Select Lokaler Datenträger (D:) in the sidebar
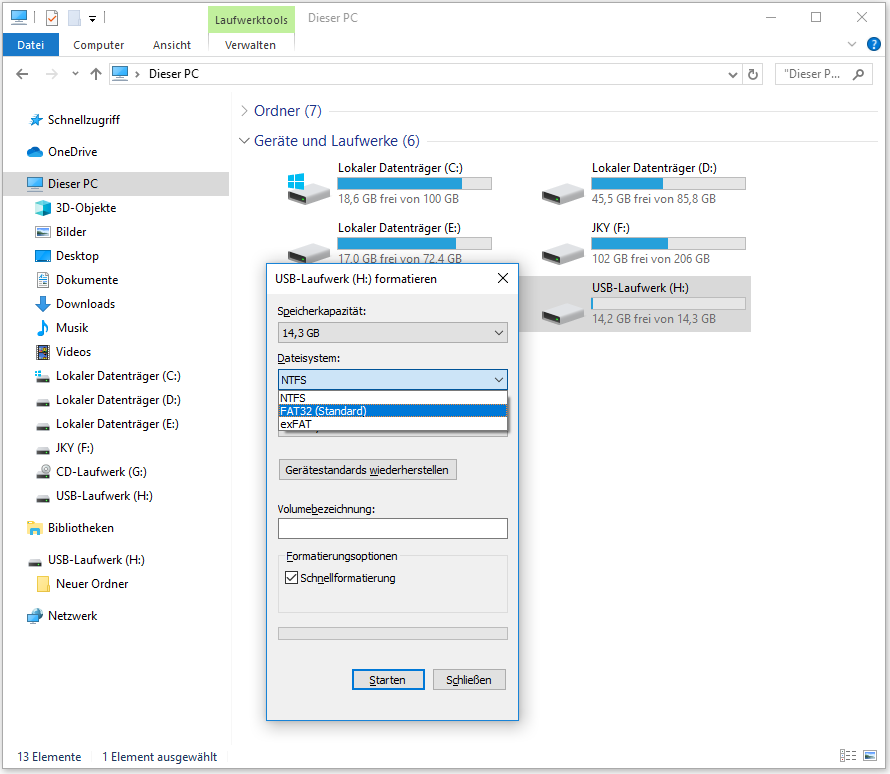The image size is (890, 774). (118, 400)
